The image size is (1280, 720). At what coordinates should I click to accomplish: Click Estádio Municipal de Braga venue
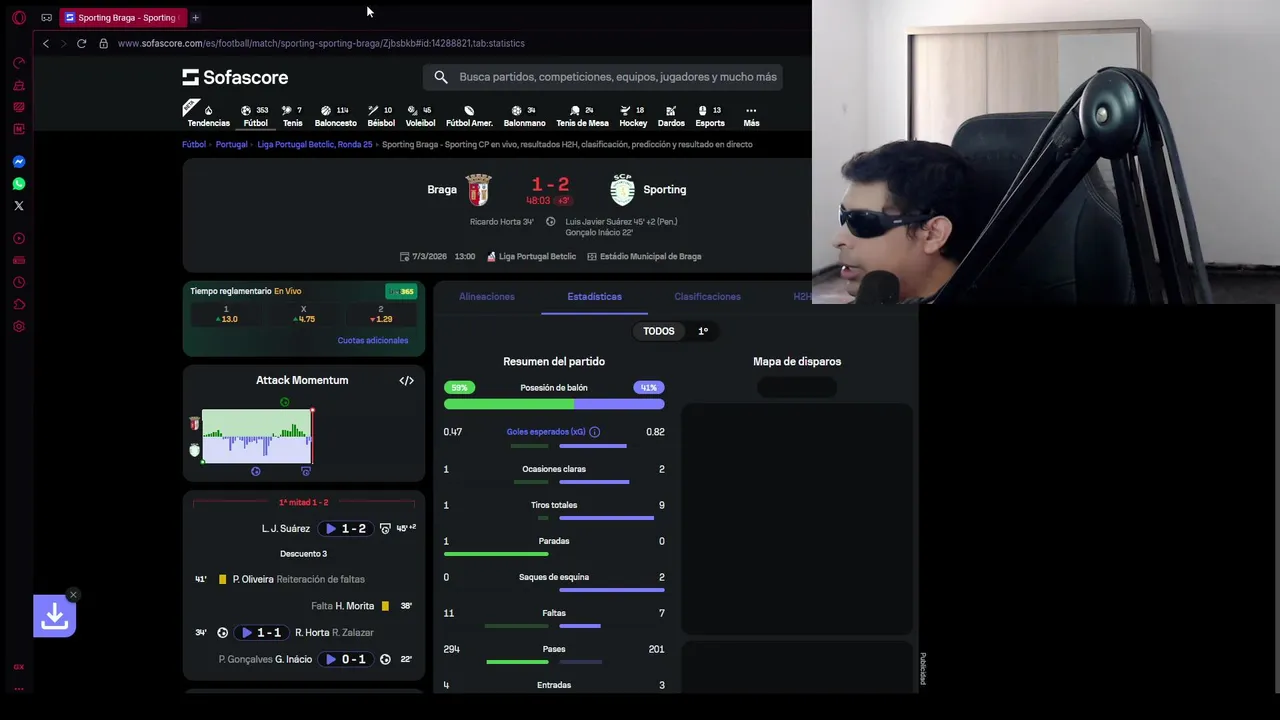[650, 256]
